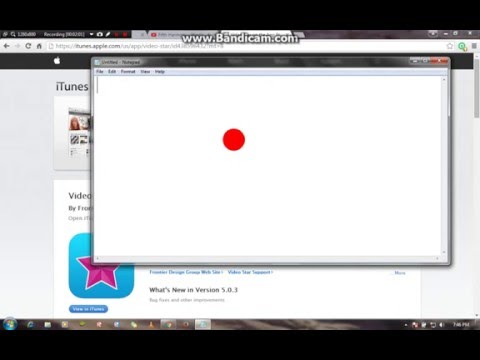The height and width of the screenshot is (360, 480).
Task: Open the browser home page
Action: (39, 46)
